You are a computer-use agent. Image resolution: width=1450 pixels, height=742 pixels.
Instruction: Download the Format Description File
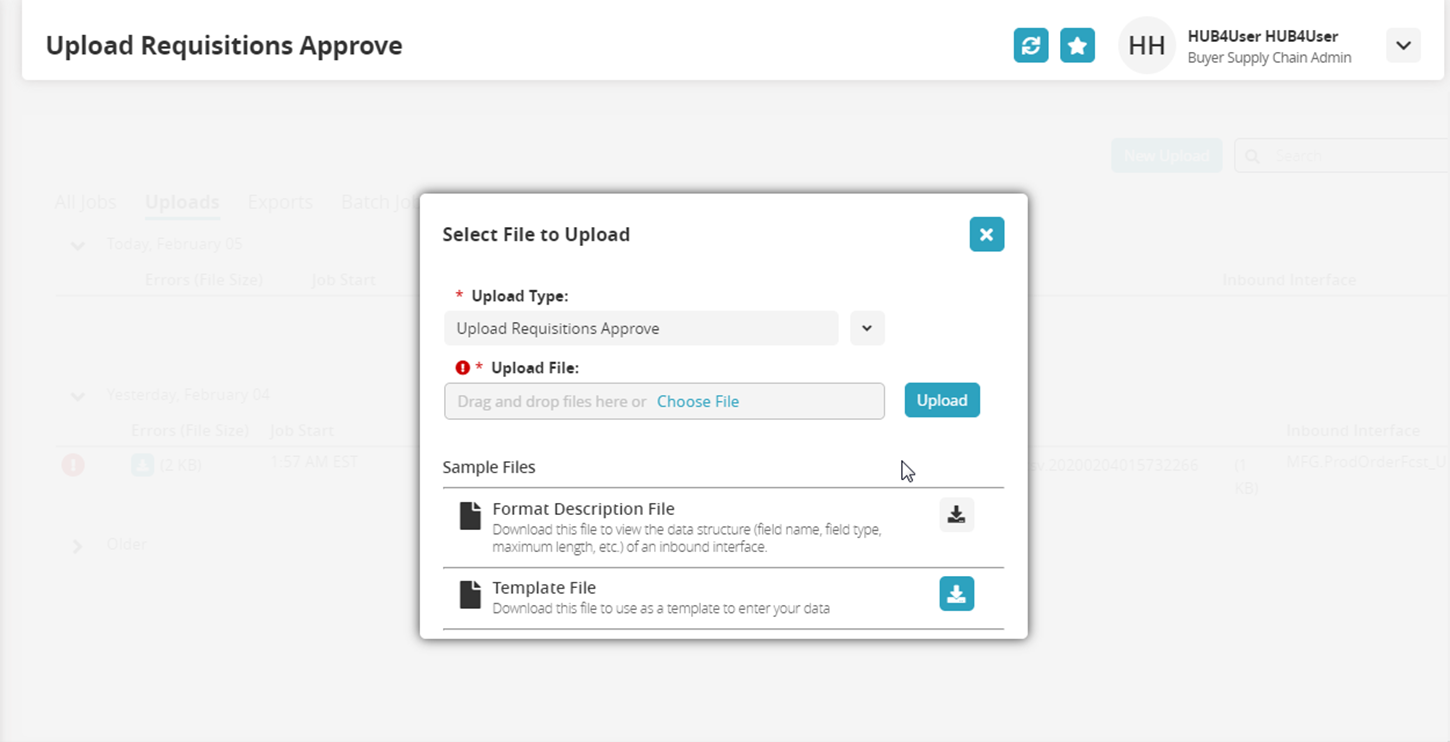956,514
